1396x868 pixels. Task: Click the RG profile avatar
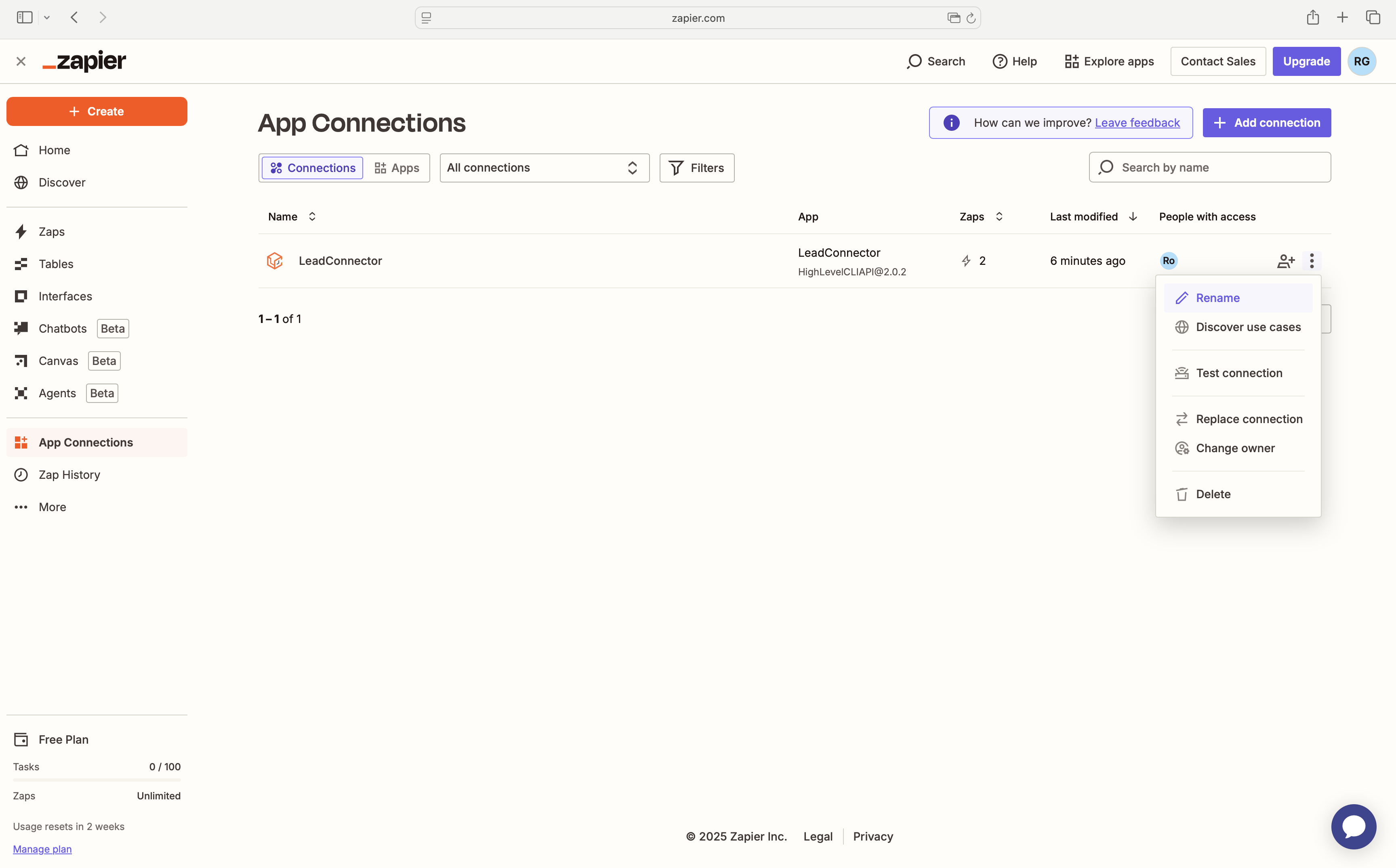[1361, 61]
